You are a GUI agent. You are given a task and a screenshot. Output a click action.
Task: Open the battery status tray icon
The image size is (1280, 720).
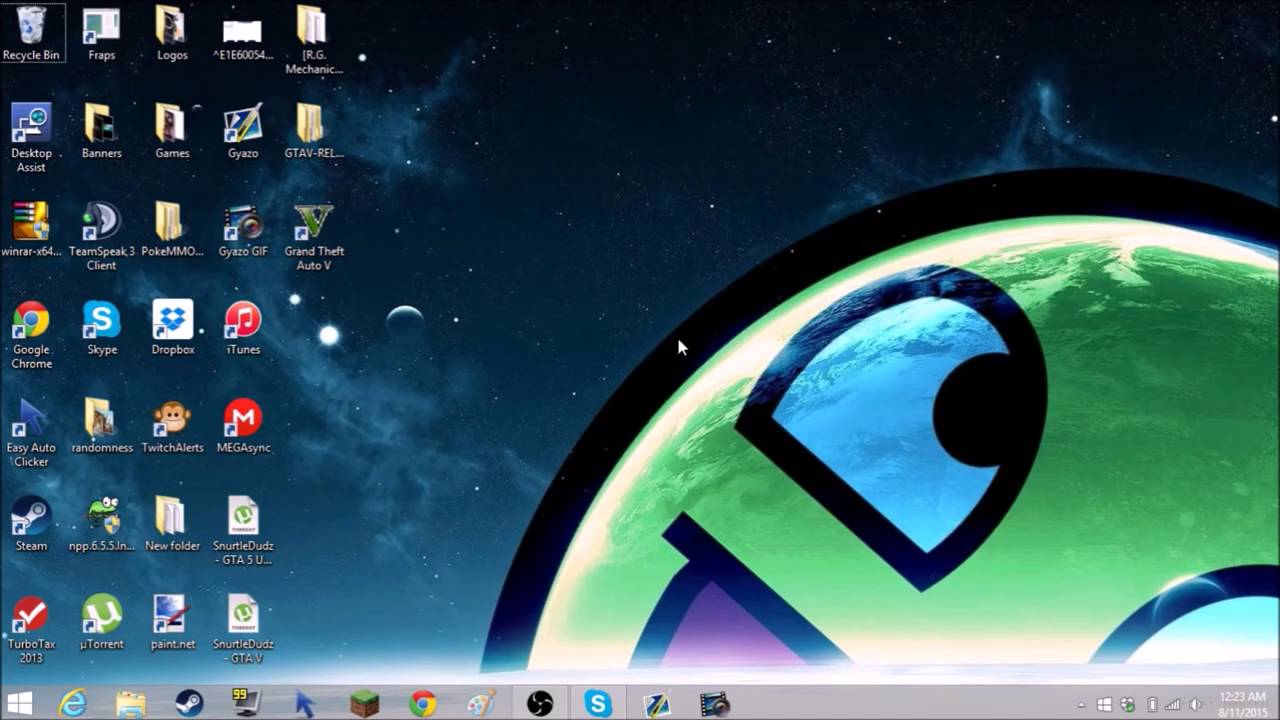[x=1152, y=705]
